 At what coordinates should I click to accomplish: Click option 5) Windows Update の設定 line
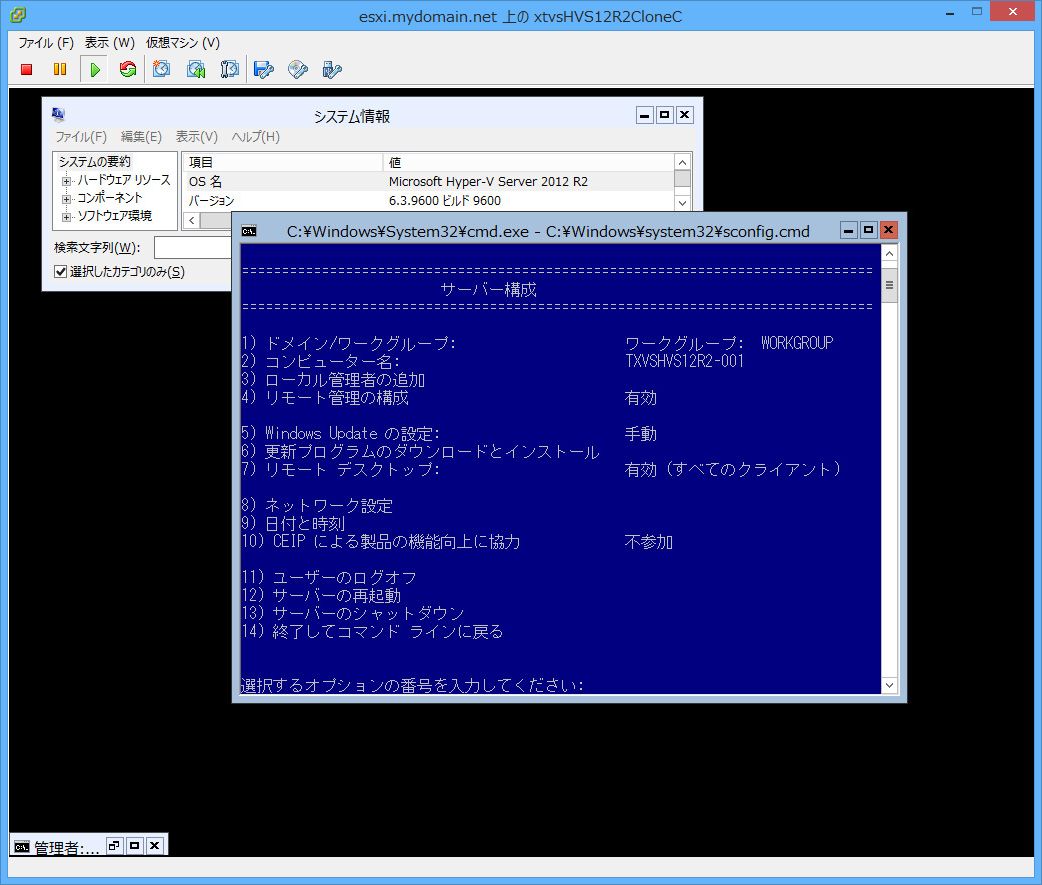[x=340, y=433]
